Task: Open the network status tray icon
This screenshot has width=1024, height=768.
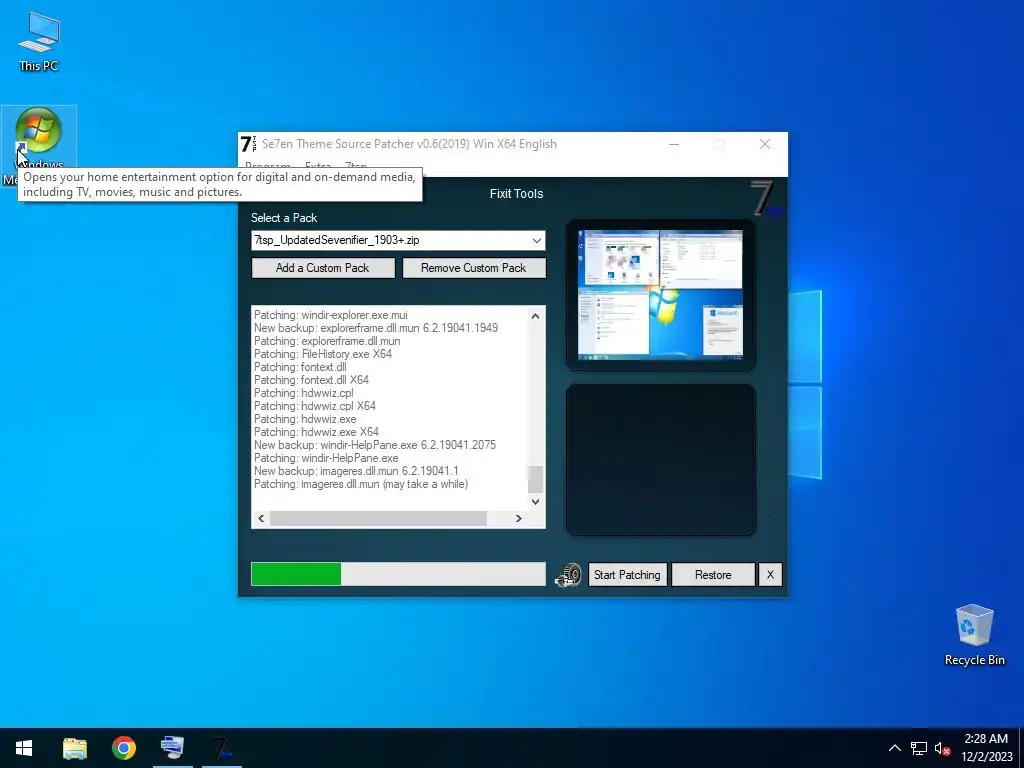Action: pyautogui.click(x=919, y=748)
